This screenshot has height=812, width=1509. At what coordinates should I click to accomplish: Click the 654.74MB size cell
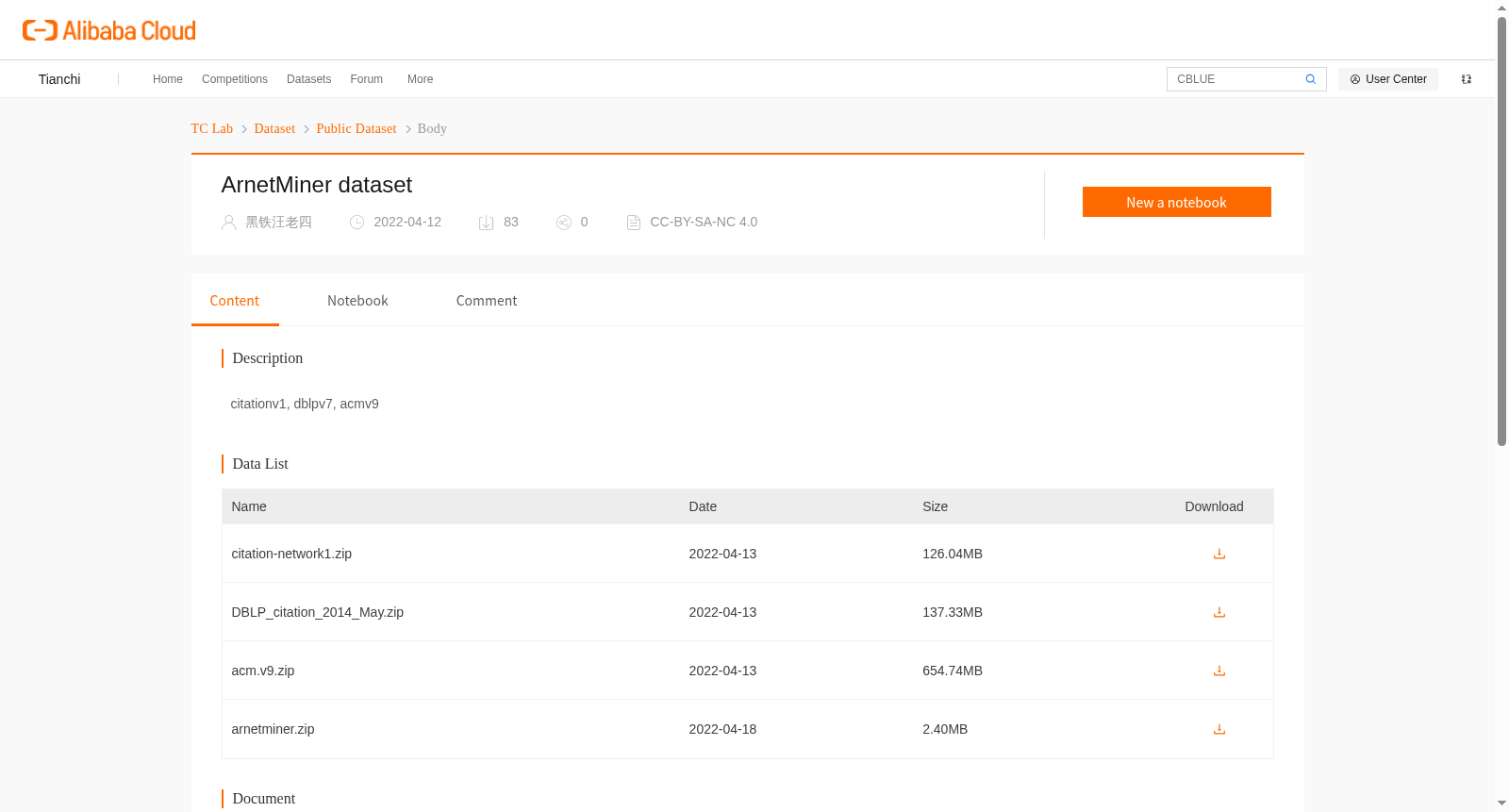click(953, 671)
